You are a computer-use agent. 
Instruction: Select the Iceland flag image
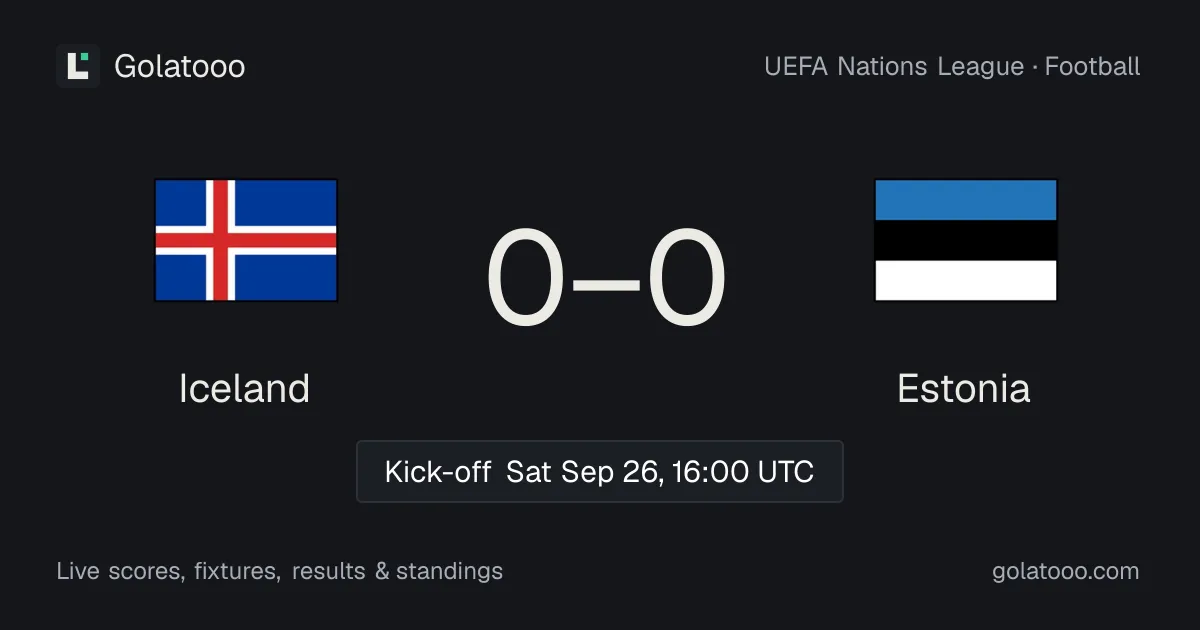click(x=246, y=240)
